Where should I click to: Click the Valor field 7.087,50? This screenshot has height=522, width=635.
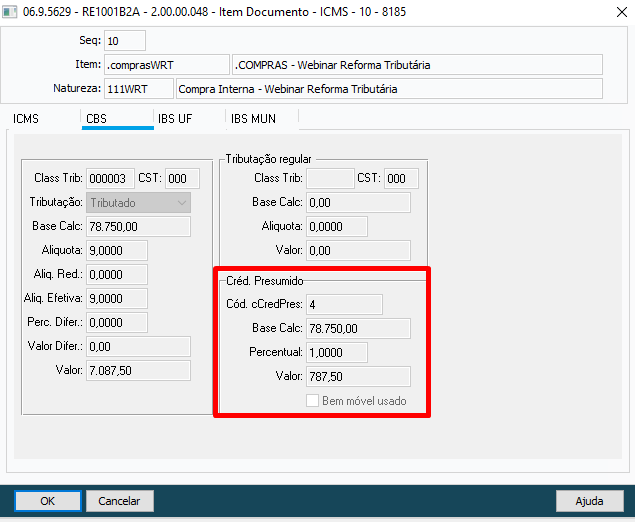click(139, 371)
